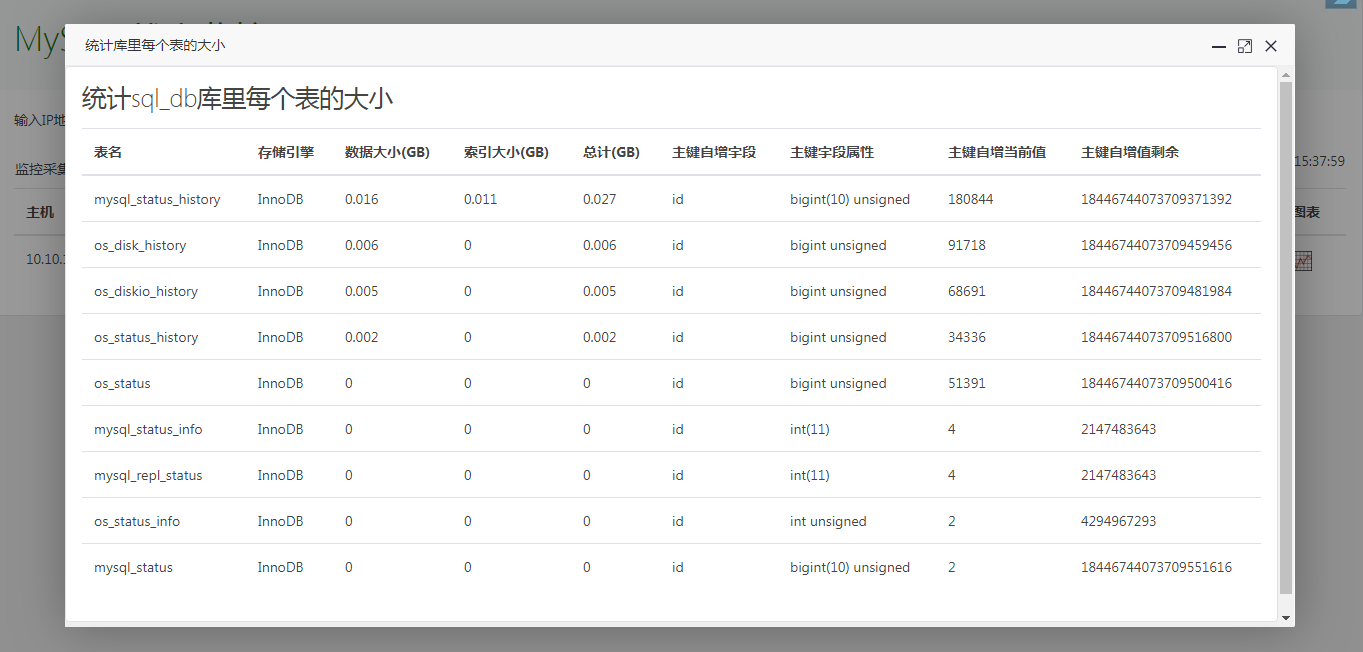Close the table-size dialog
Image resolution: width=1363 pixels, height=652 pixels.
tap(1271, 46)
